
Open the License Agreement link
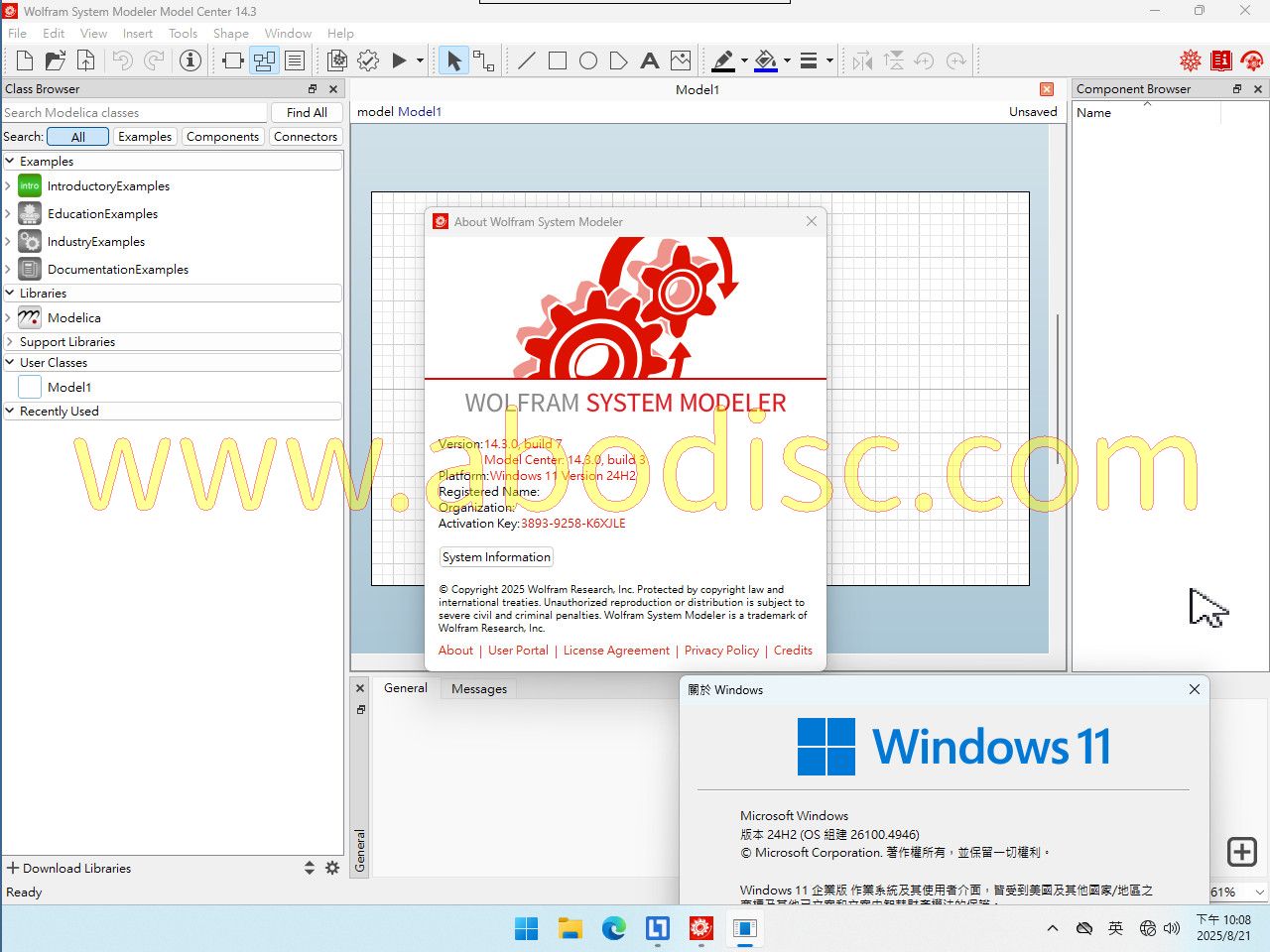coord(616,651)
